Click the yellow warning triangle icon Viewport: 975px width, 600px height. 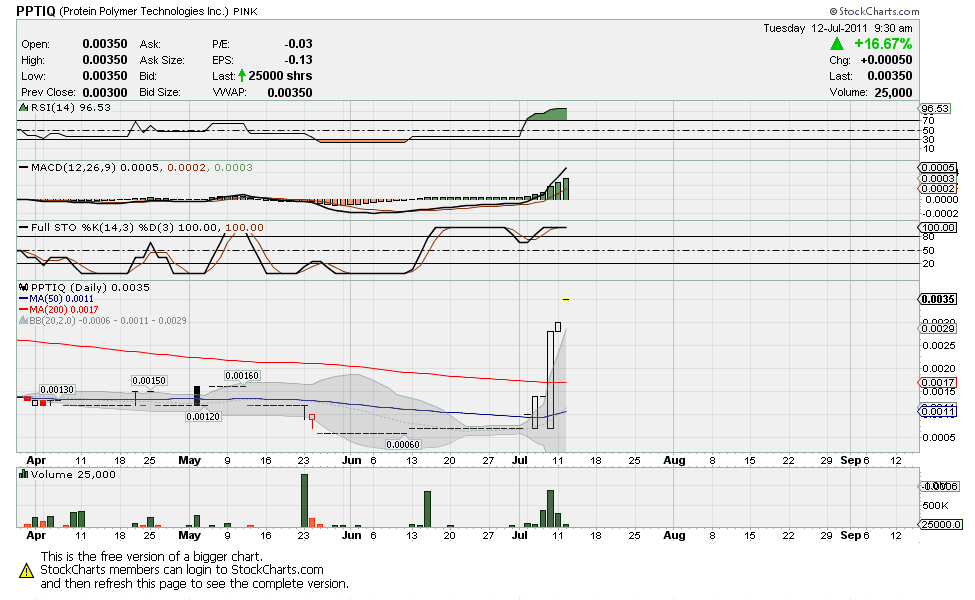tap(26, 570)
